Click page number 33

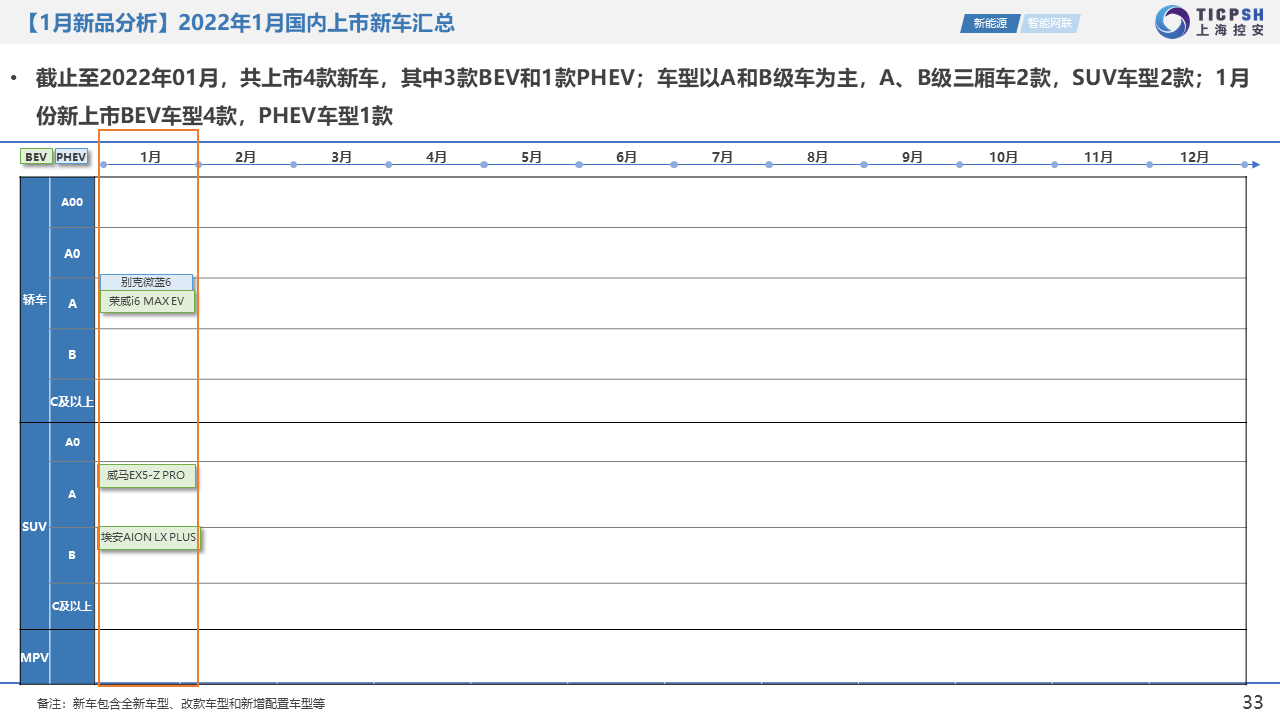(1252, 702)
